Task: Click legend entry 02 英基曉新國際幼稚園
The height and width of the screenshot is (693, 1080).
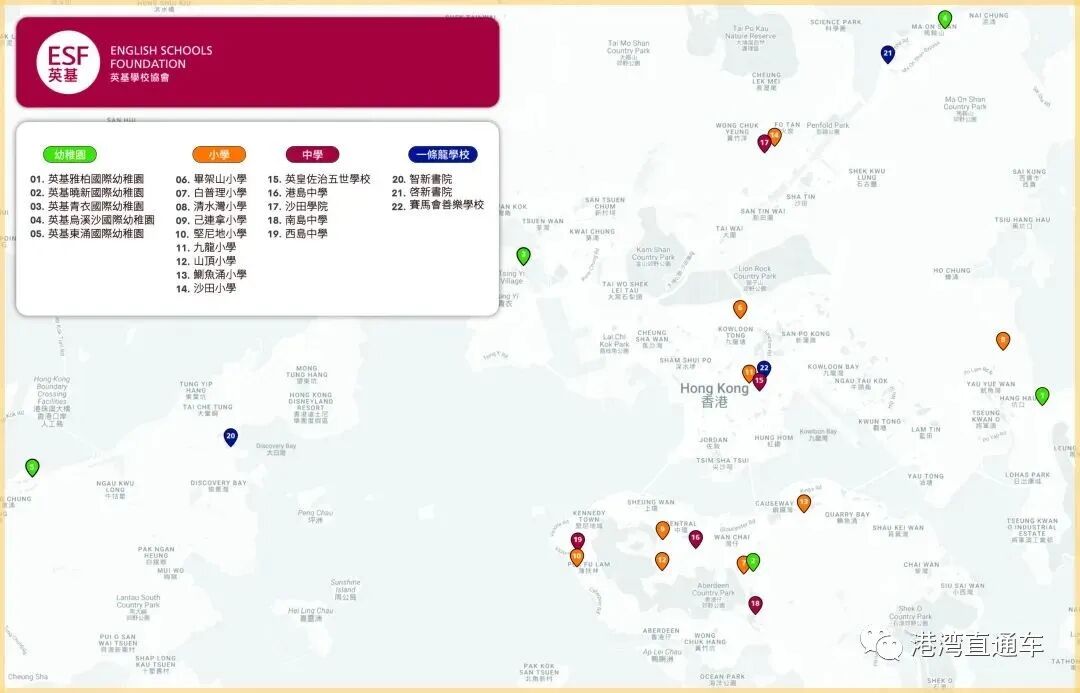Action: click(x=87, y=193)
